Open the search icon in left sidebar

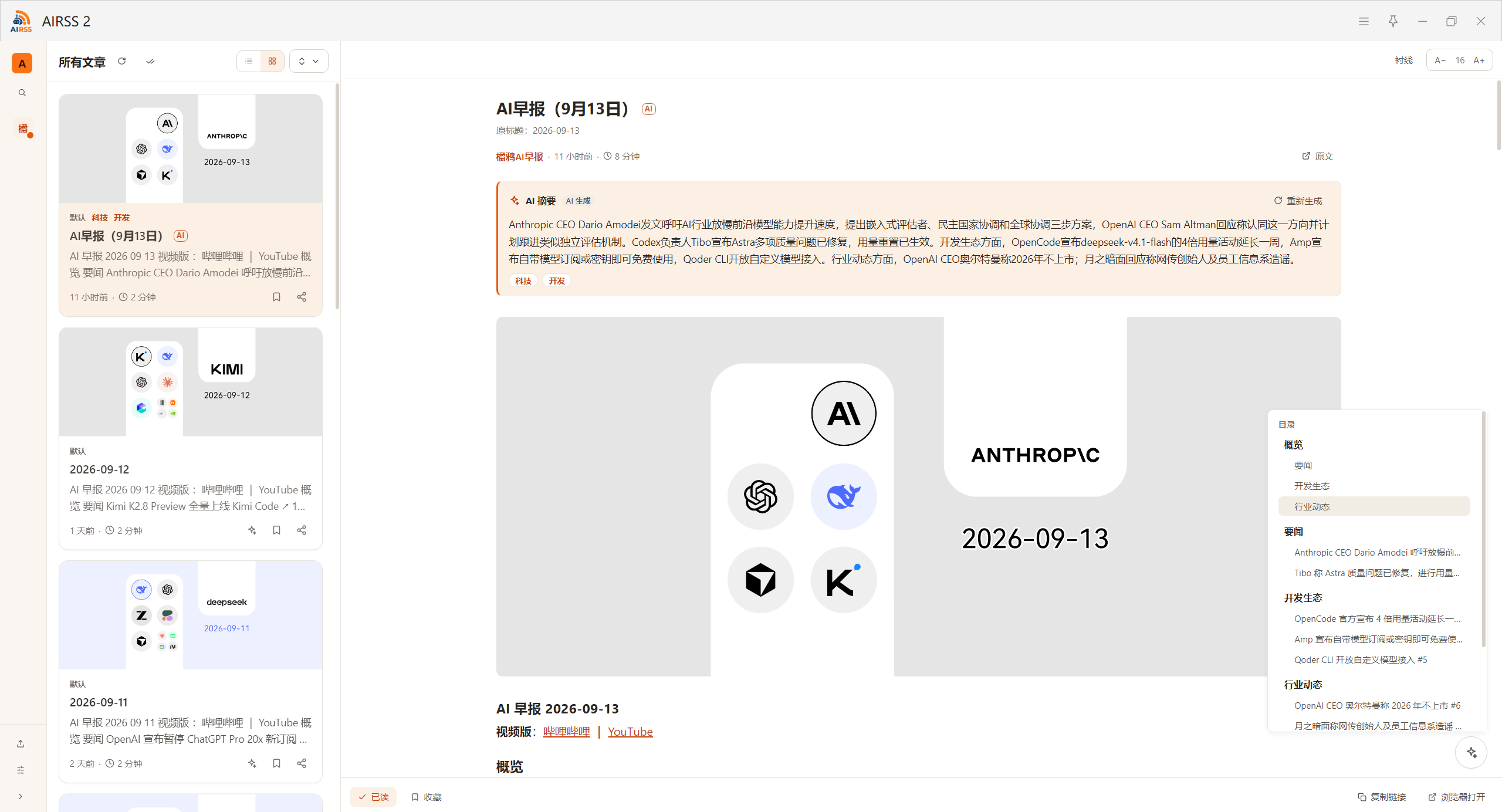[22, 93]
